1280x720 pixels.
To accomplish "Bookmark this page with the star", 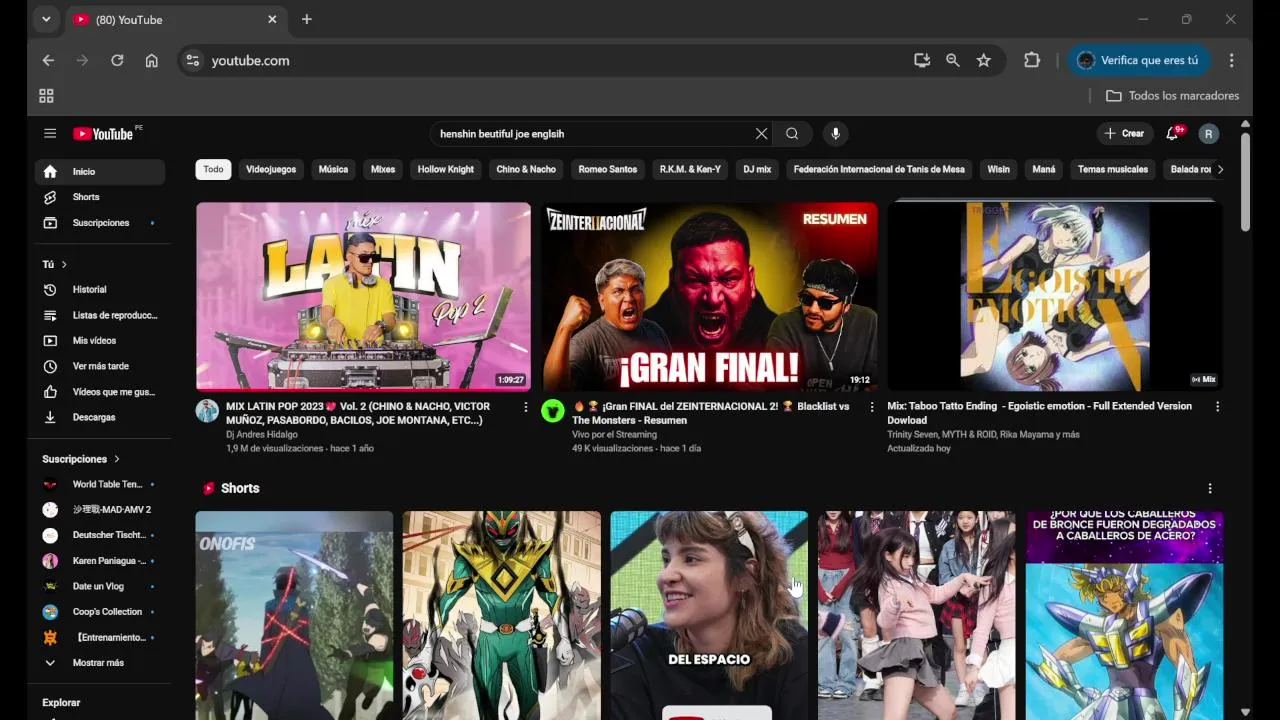I will pos(984,60).
